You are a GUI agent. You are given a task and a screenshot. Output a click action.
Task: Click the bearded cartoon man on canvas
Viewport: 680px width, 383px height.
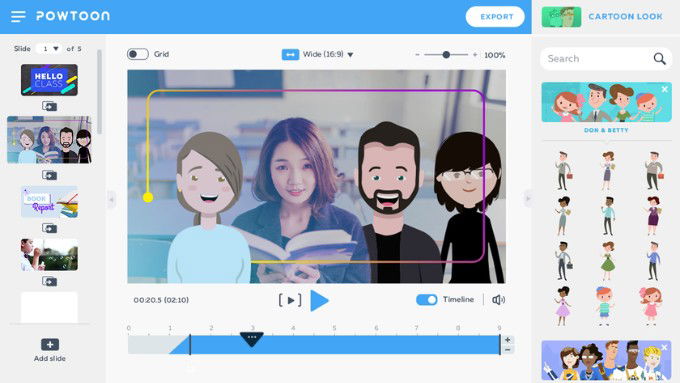click(390, 203)
